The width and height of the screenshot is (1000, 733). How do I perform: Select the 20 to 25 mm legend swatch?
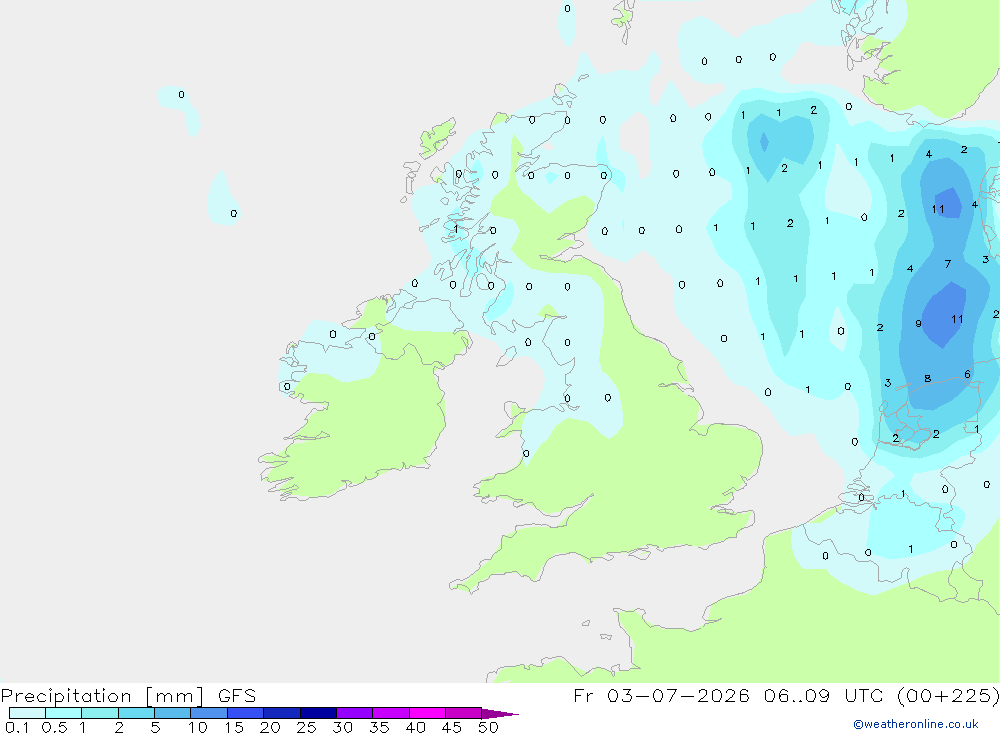point(281,713)
